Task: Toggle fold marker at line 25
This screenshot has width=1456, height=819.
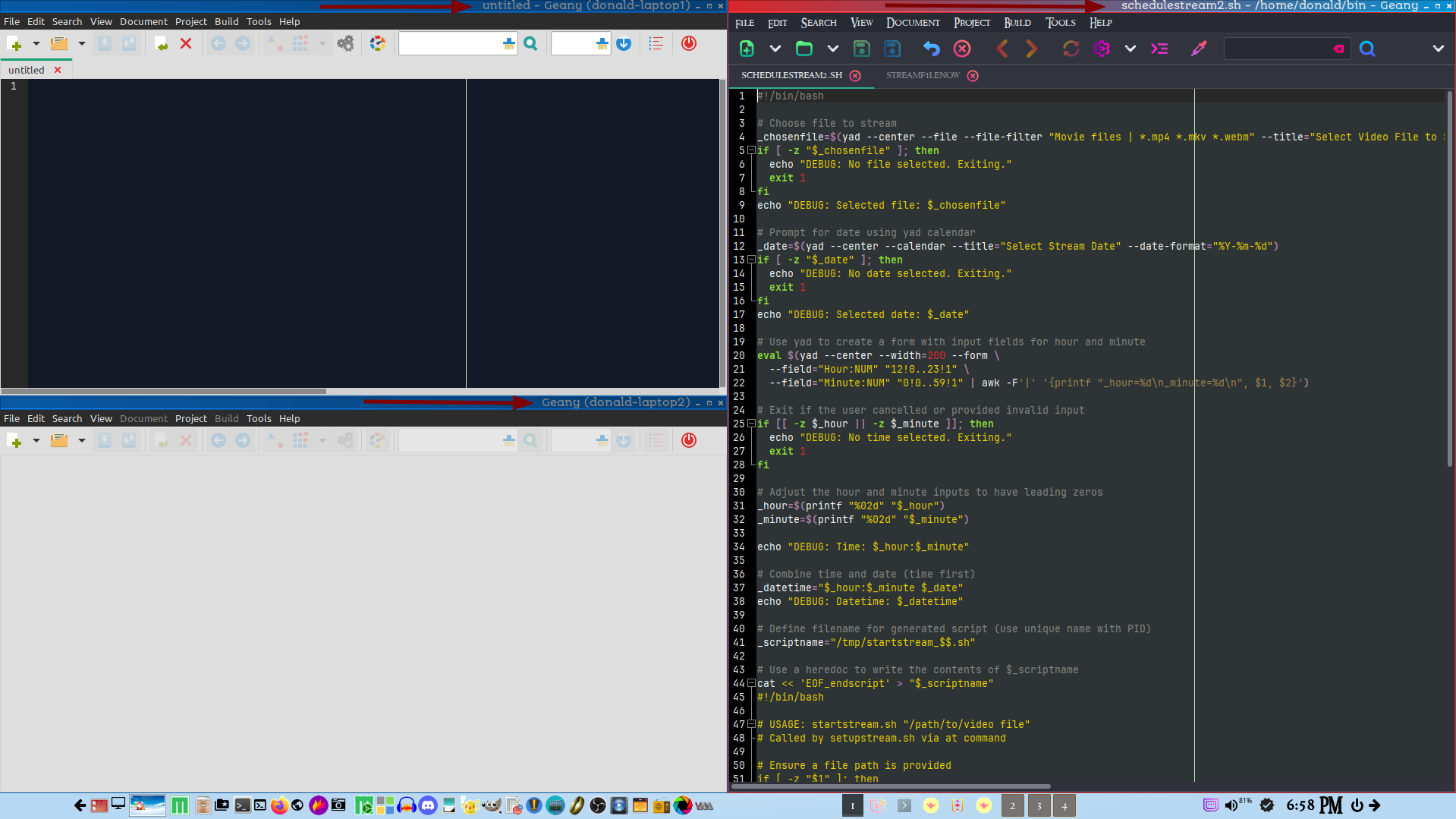Action: click(751, 424)
